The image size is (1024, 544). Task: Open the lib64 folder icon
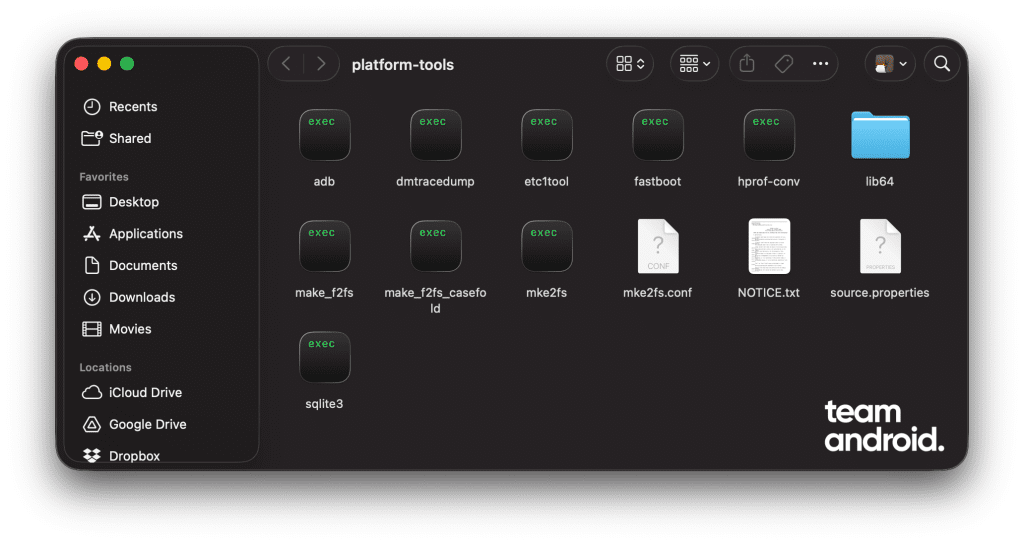pyautogui.click(x=880, y=135)
